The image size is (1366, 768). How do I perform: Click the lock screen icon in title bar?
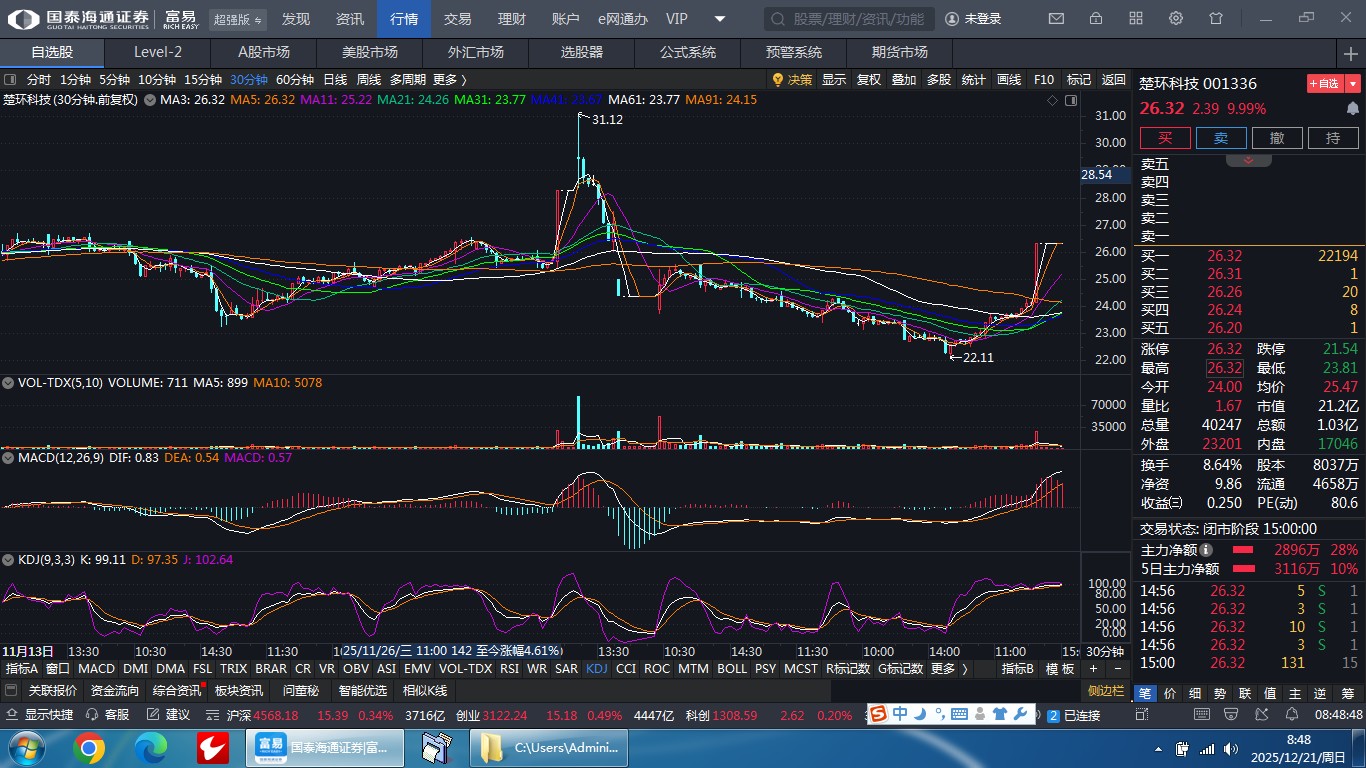(1096, 19)
